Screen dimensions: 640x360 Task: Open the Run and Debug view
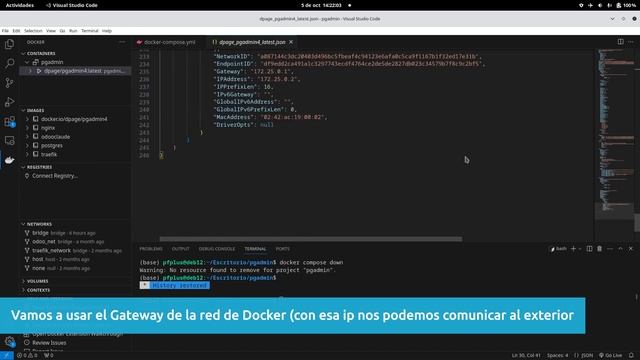pos(9,102)
